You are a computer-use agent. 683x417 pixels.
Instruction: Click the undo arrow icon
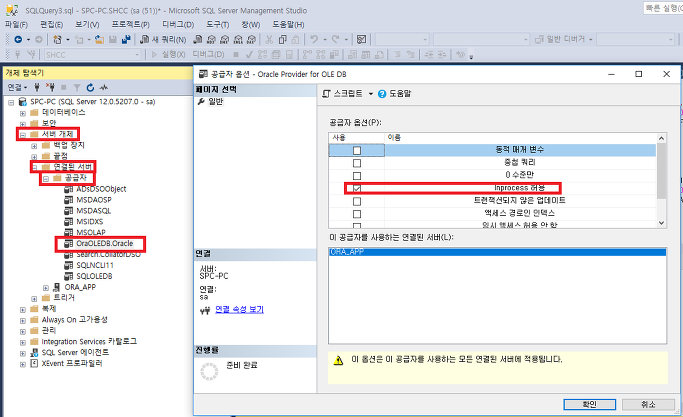pos(314,40)
